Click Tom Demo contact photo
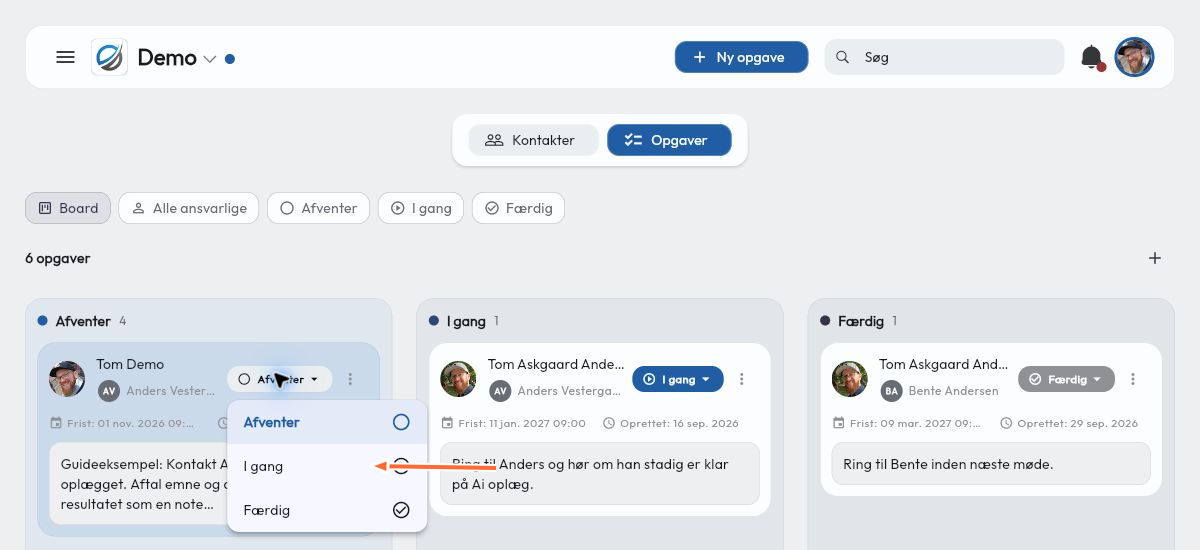The height and width of the screenshot is (550, 1200). point(67,379)
